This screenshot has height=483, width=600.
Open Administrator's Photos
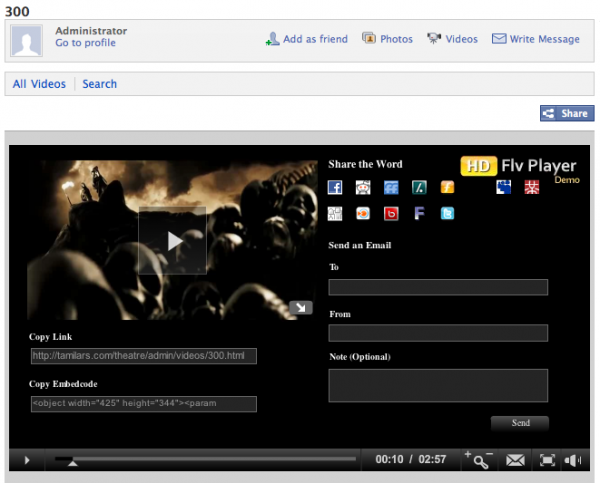coord(388,39)
